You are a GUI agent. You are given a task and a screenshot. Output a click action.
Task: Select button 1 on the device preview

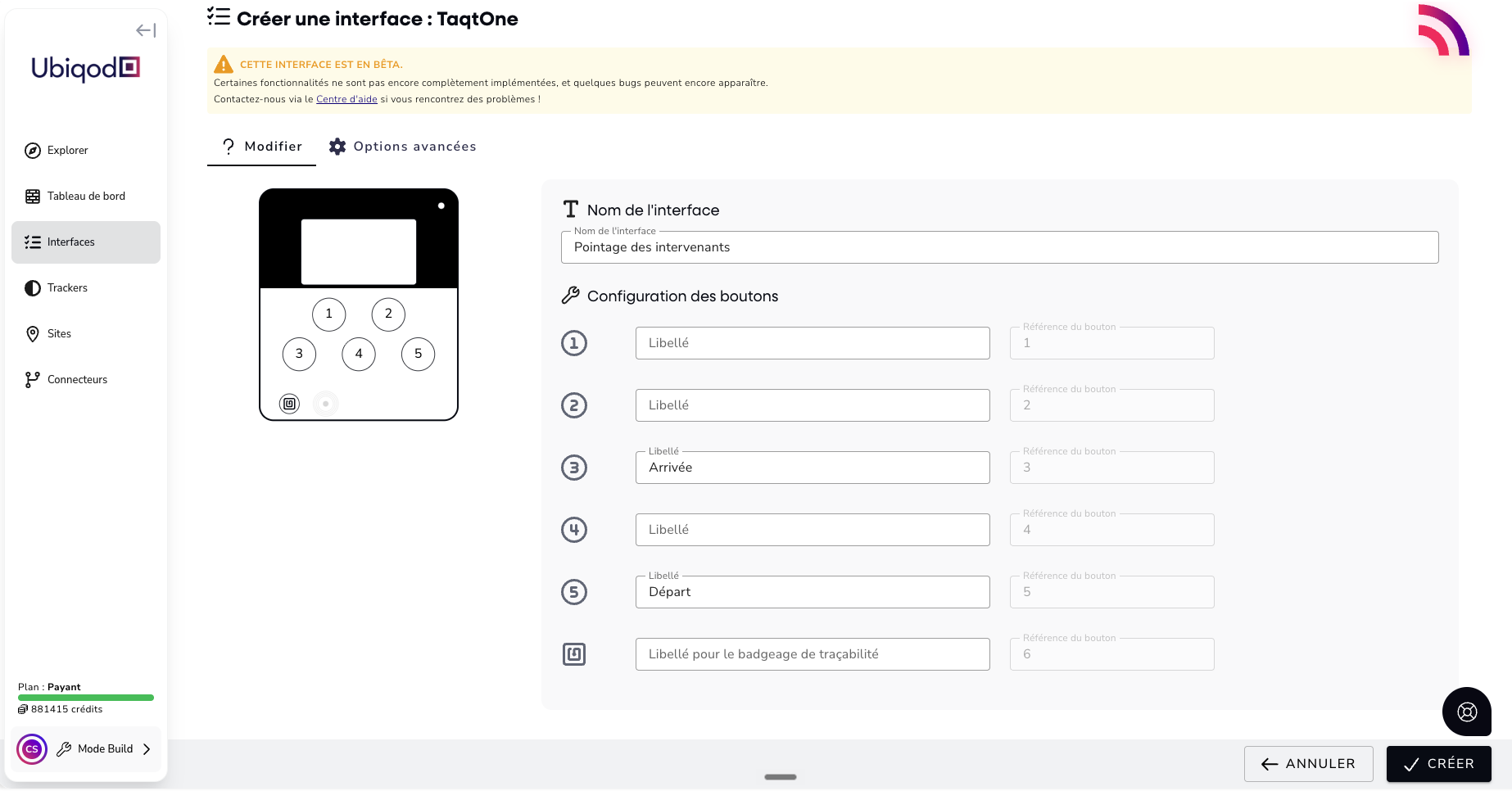pyautogui.click(x=329, y=314)
